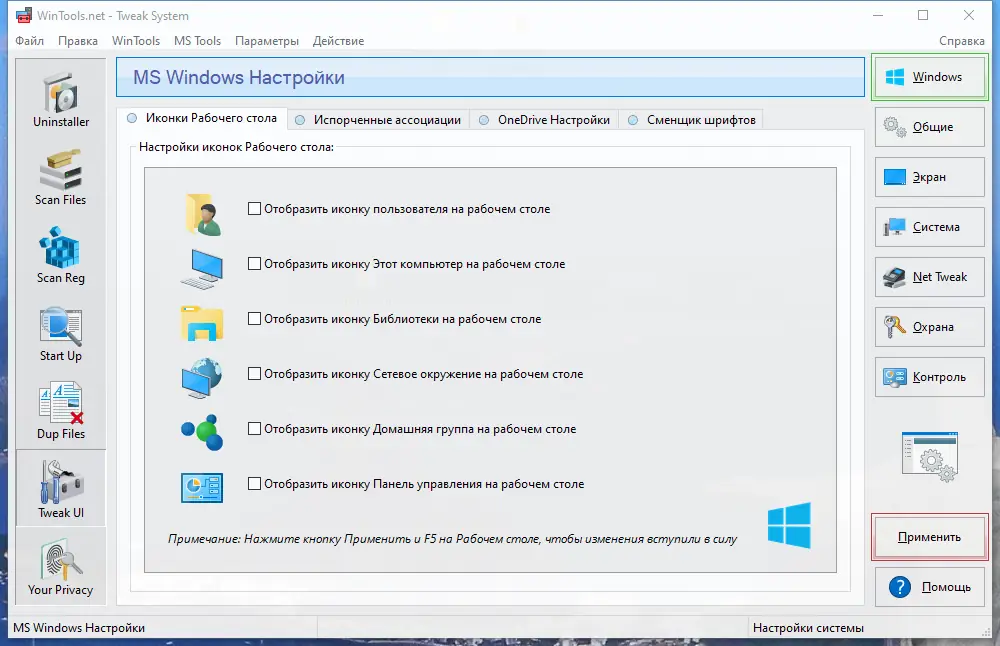Switch to Испорченные ассоциации tab
This screenshot has height=646, width=1000.
(x=378, y=120)
